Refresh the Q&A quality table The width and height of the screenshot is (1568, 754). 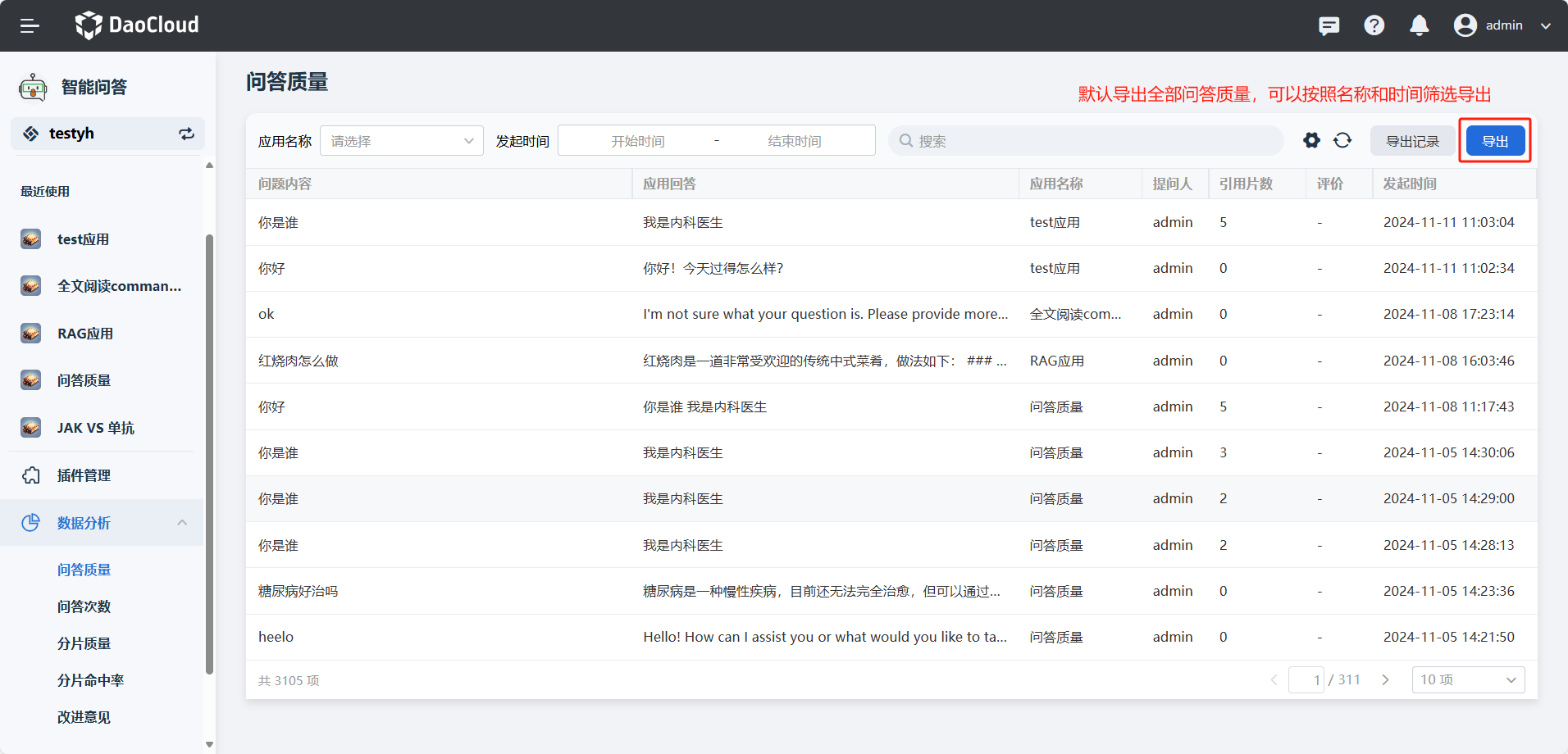point(1342,140)
